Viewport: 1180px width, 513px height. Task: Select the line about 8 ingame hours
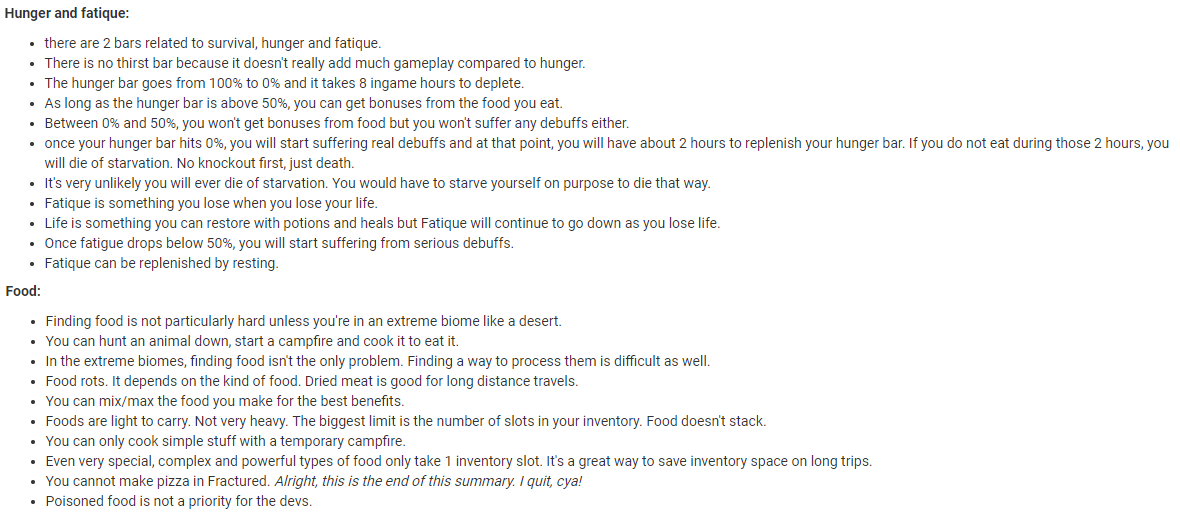coord(284,83)
